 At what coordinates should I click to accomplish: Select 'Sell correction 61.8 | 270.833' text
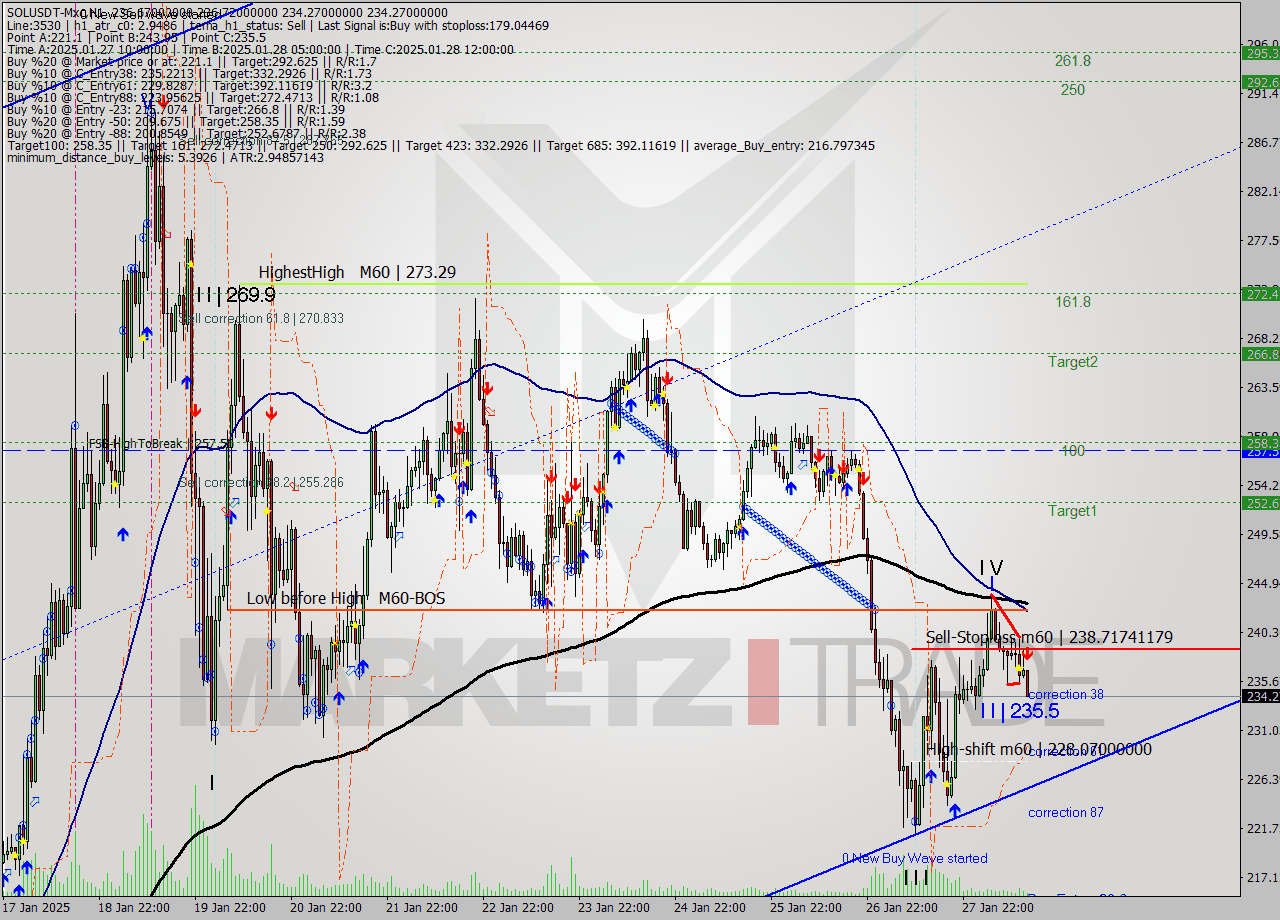coord(260,318)
